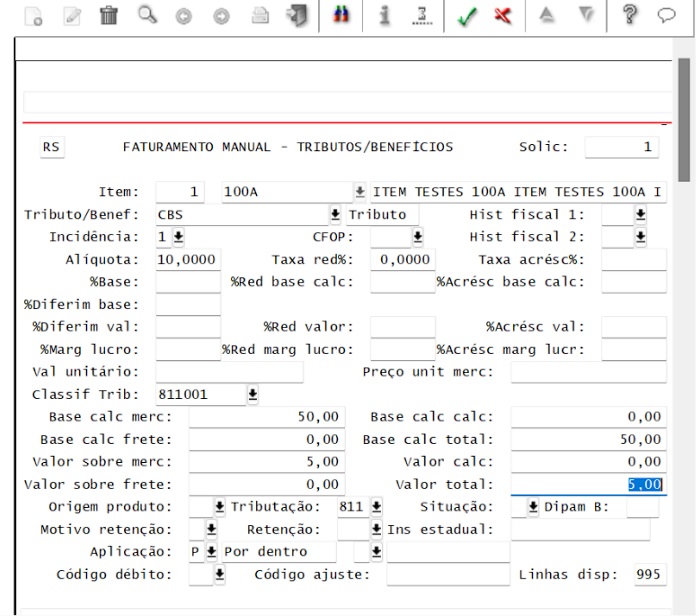Click the question mark help icon
Image resolution: width=699 pixels, height=616 pixels.
pos(629,15)
